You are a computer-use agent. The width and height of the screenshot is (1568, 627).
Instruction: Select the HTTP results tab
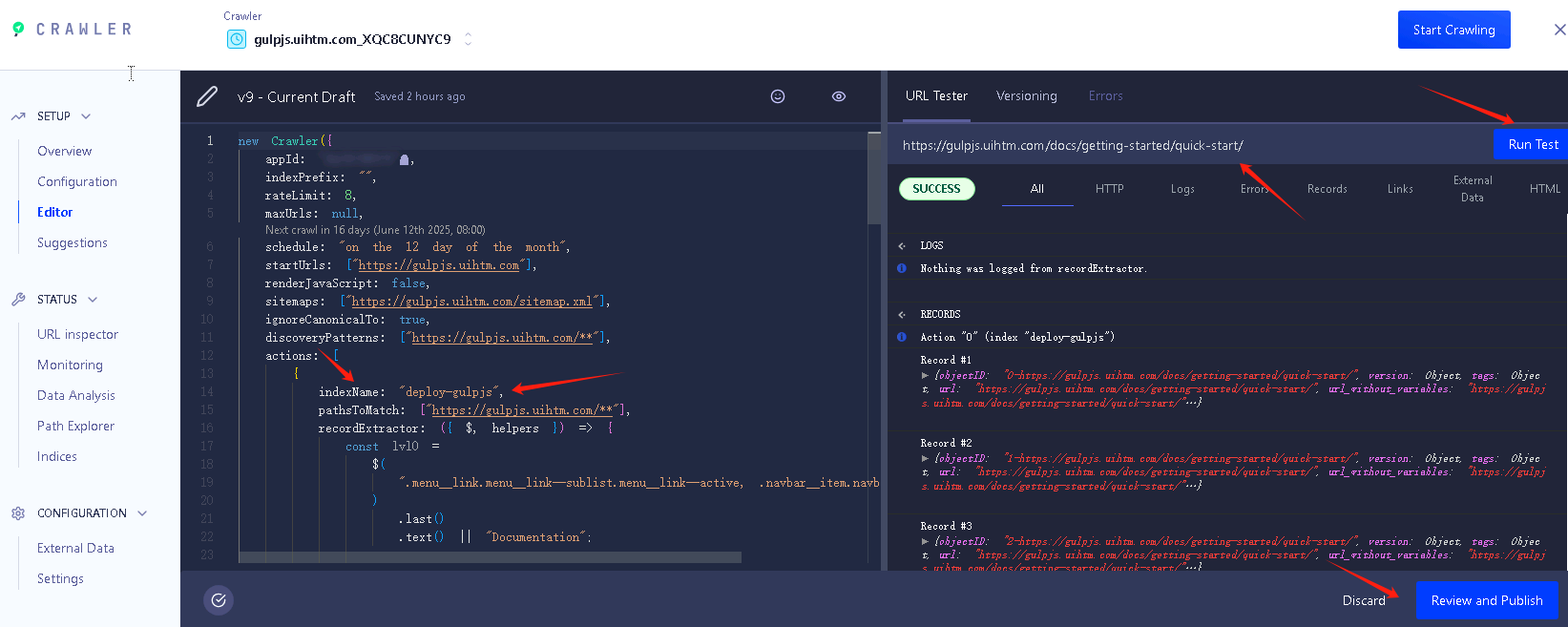pyautogui.click(x=1110, y=189)
